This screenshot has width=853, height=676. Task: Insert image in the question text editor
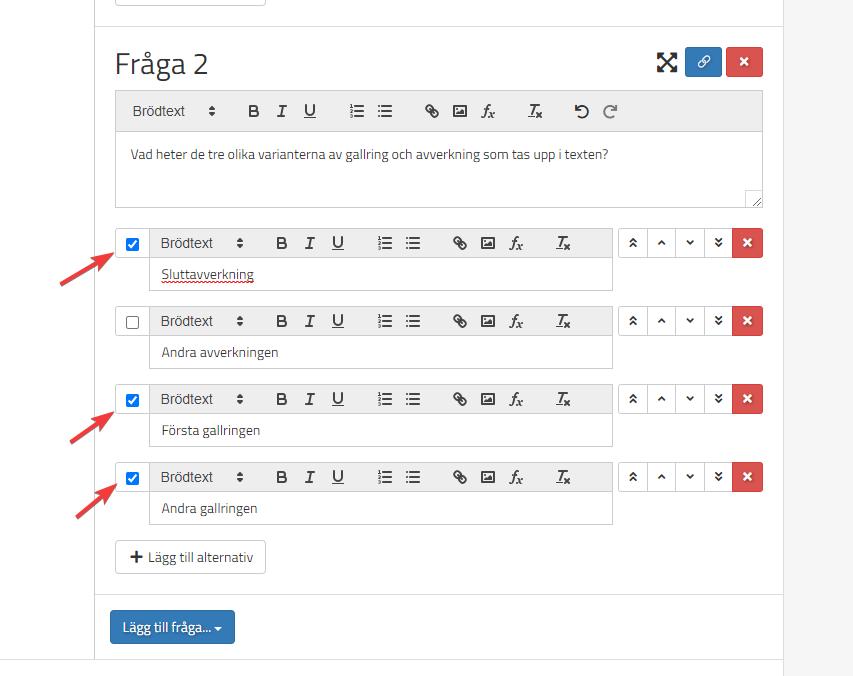tap(460, 111)
